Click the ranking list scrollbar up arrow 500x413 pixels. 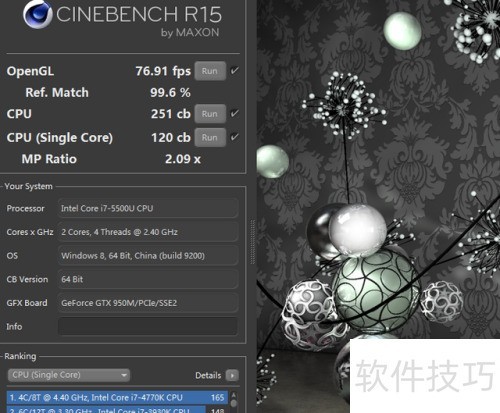tap(234, 395)
